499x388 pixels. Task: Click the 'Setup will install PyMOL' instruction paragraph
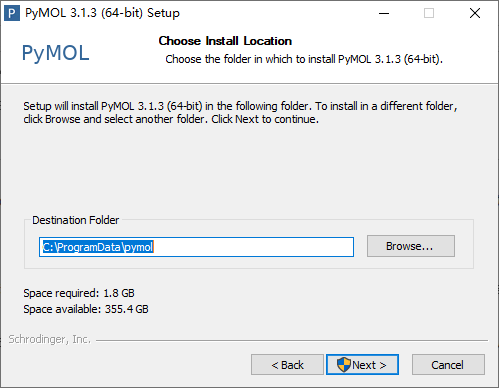coord(240,113)
